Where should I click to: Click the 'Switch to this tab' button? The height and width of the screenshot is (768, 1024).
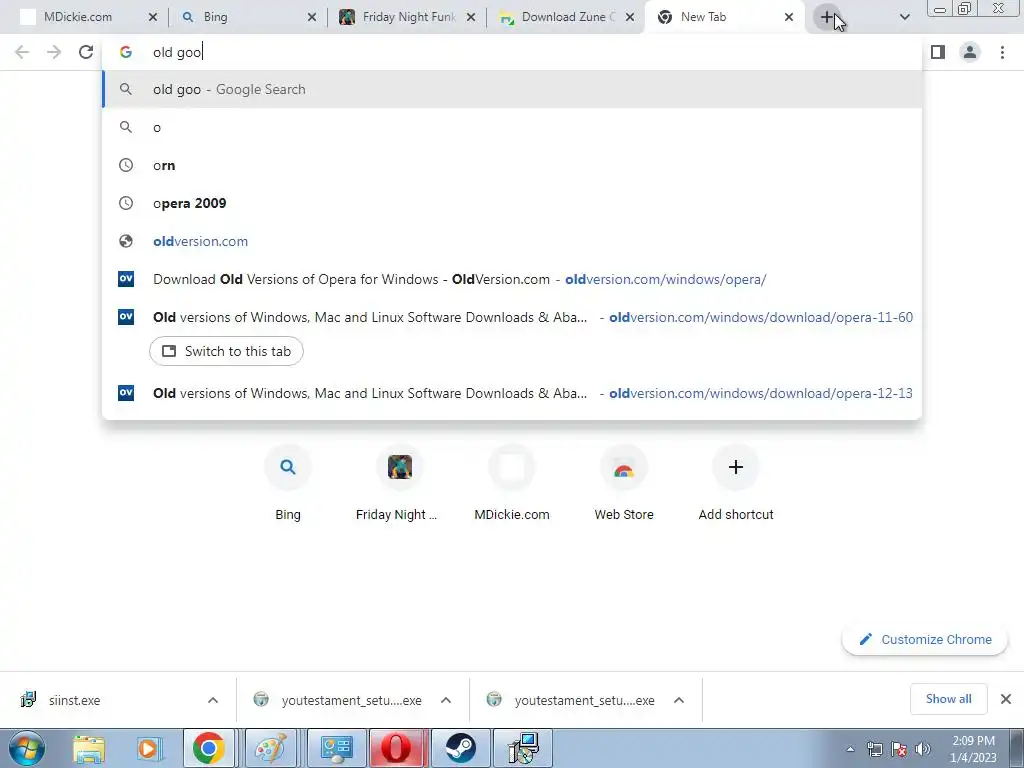pos(226,351)
